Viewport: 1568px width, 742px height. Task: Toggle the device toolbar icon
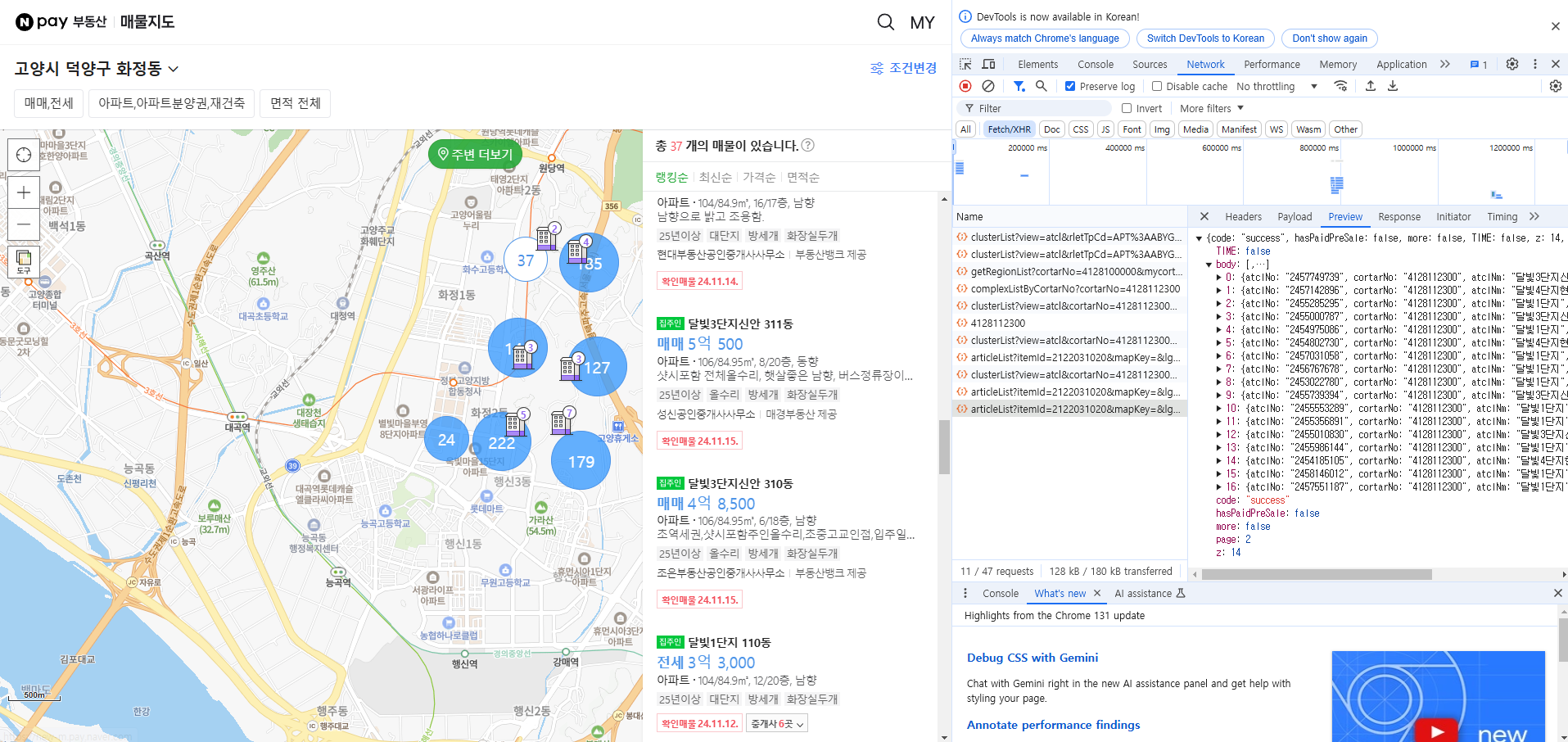tap(987, 64)
